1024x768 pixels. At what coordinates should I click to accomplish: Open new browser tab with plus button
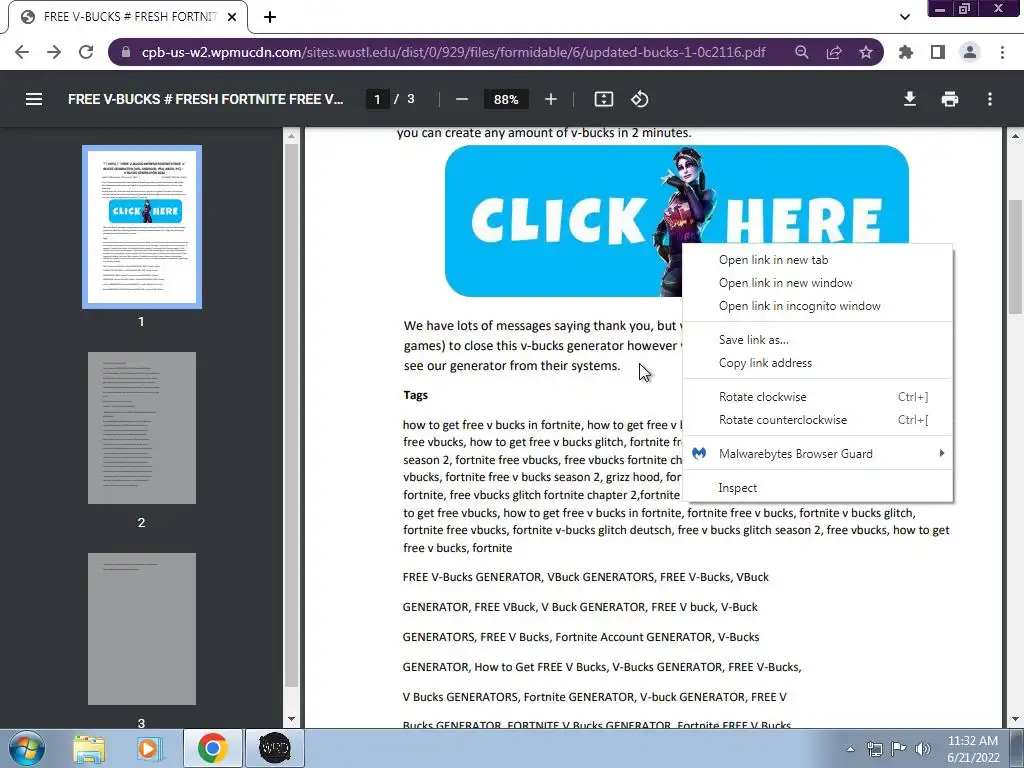[x=270, y=17]
